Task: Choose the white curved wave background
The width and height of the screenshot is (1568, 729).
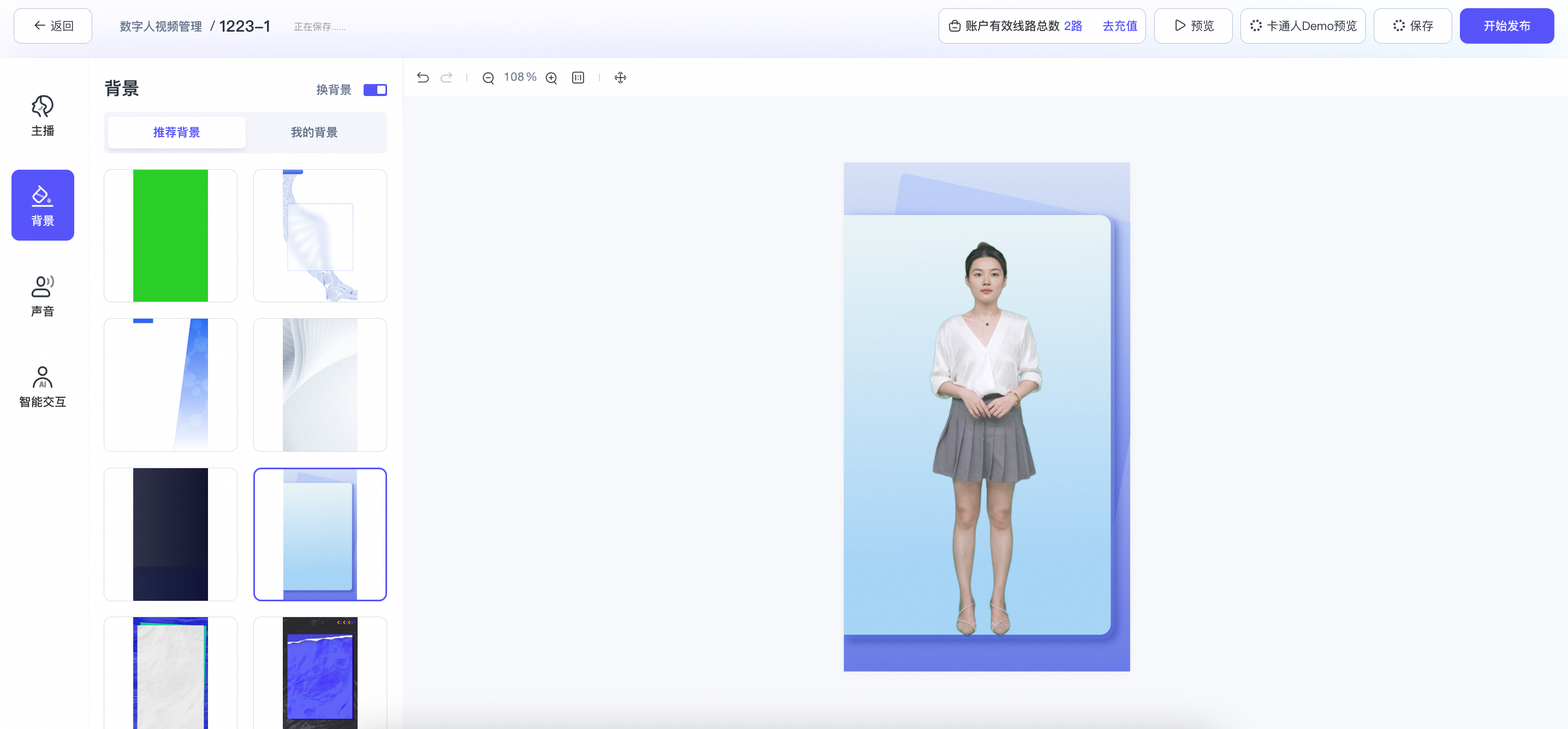Action: click(x=320, y=385)
